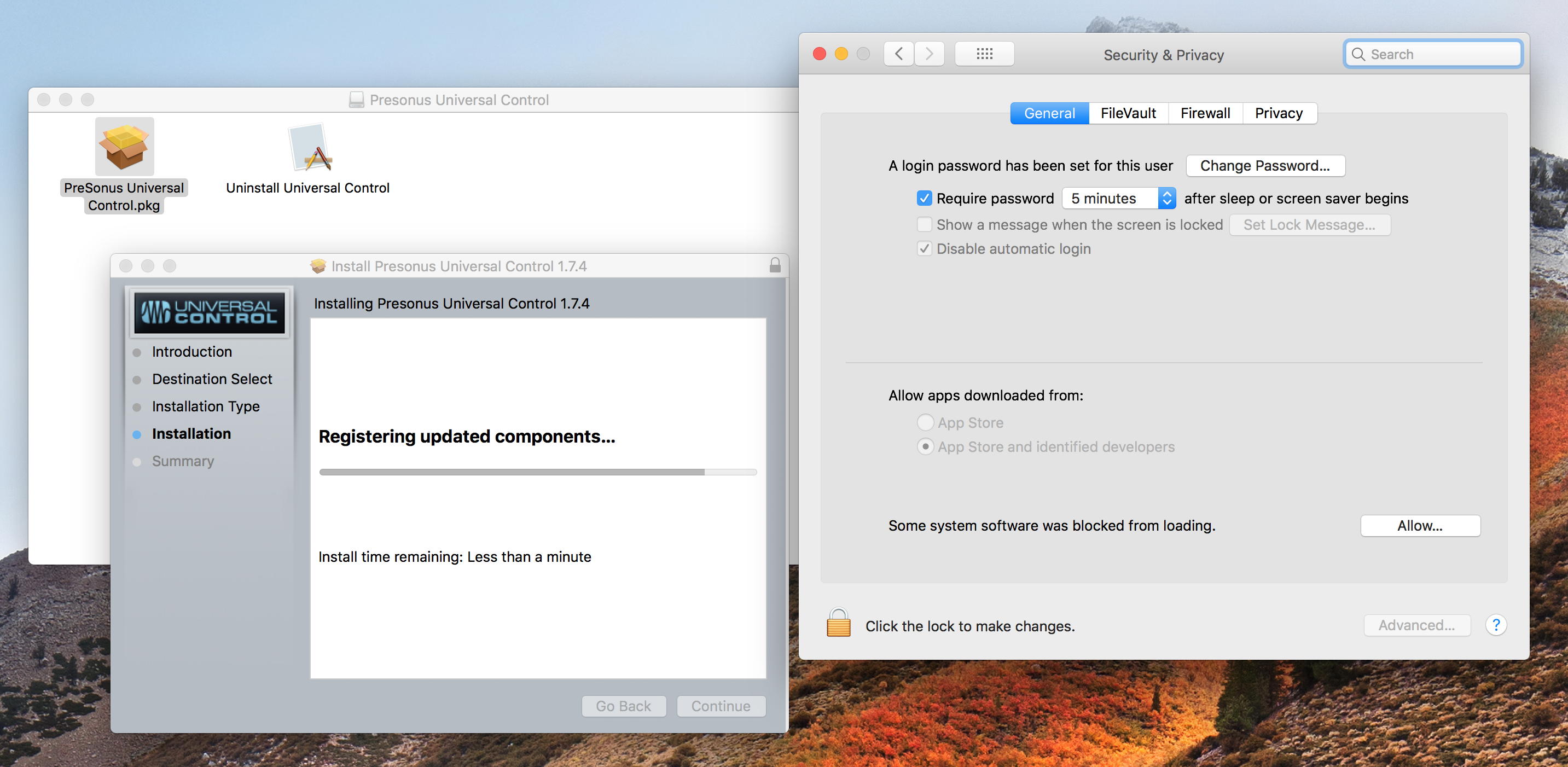Click the forward navigation arrow in Security window
The width and height of the screenshot is (1568, 767).
(x=929, y=54)
